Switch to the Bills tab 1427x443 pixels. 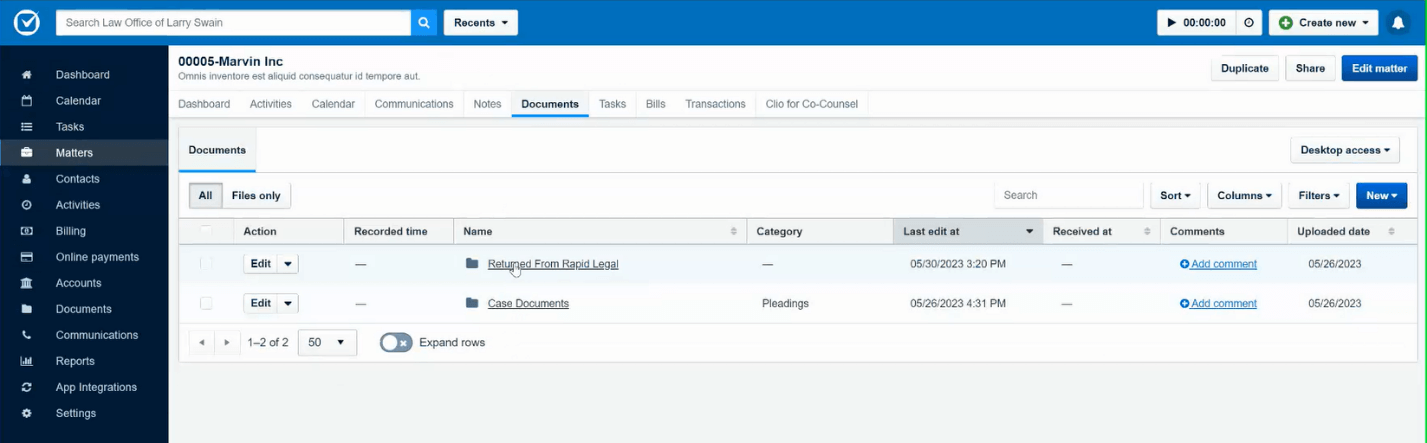(x=656, y=104)
